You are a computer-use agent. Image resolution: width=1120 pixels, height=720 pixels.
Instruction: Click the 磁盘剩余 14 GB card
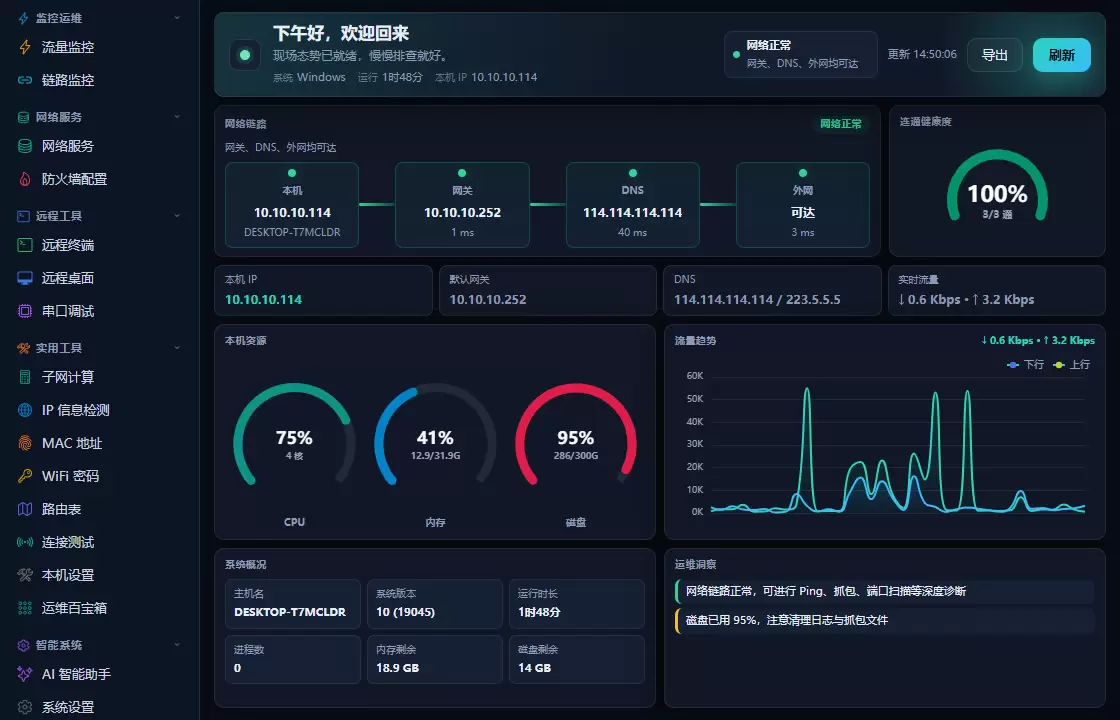pos(576,659)
